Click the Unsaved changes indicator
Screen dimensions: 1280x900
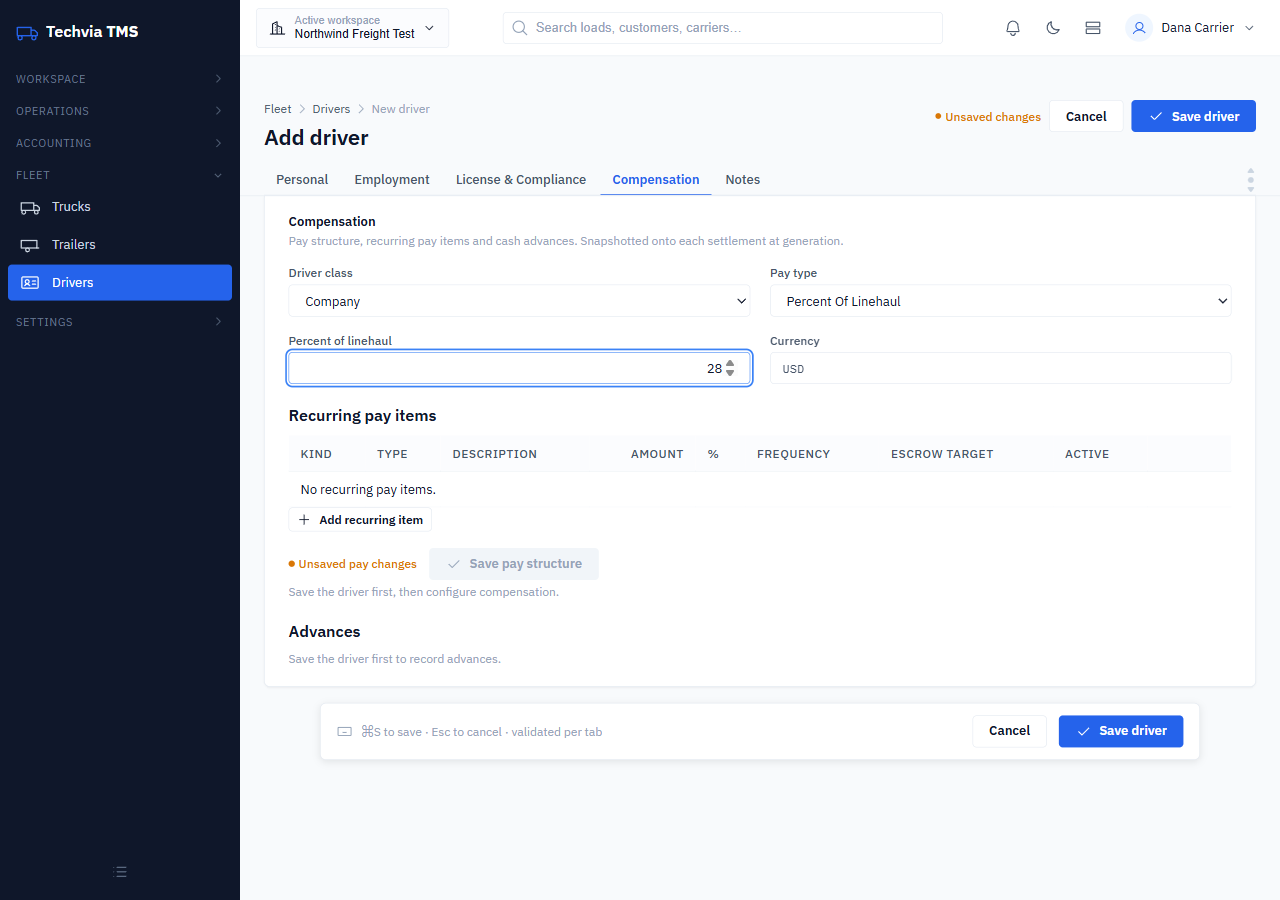(988, 117)
